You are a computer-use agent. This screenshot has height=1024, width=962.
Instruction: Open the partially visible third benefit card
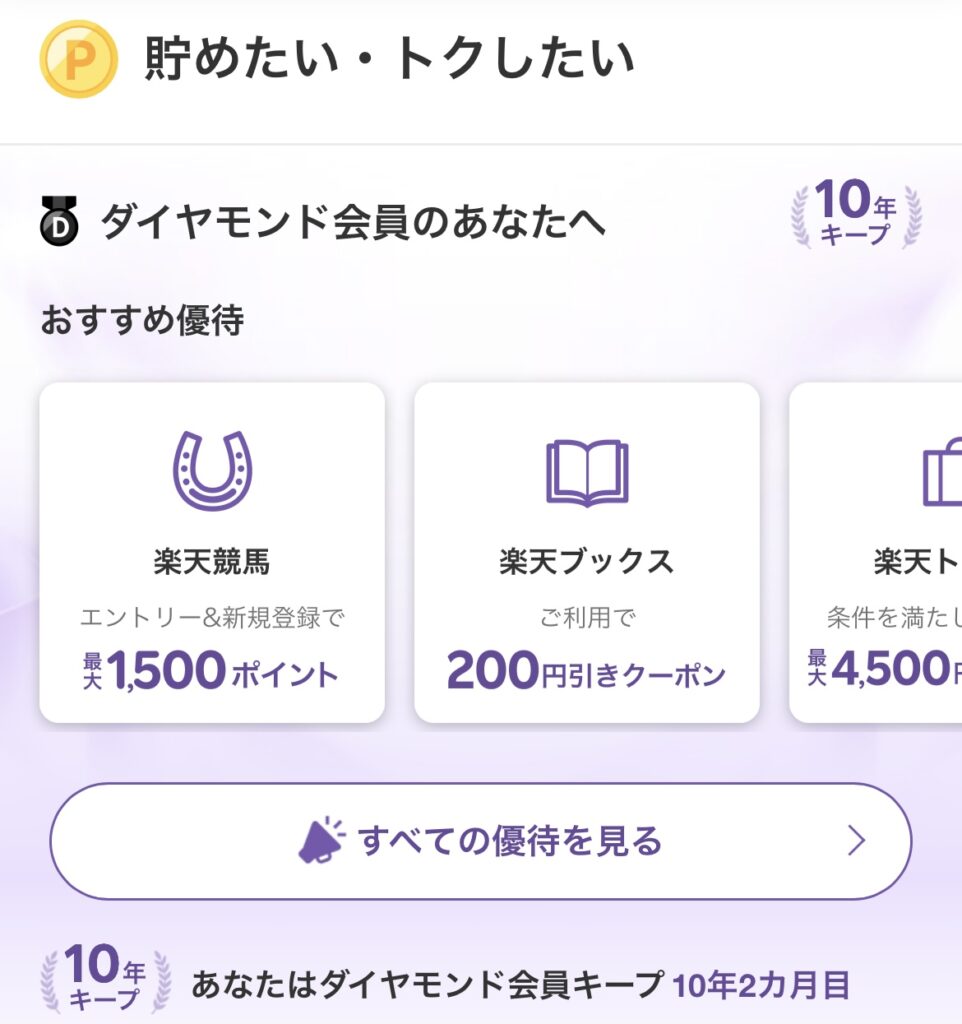(876, 552)
